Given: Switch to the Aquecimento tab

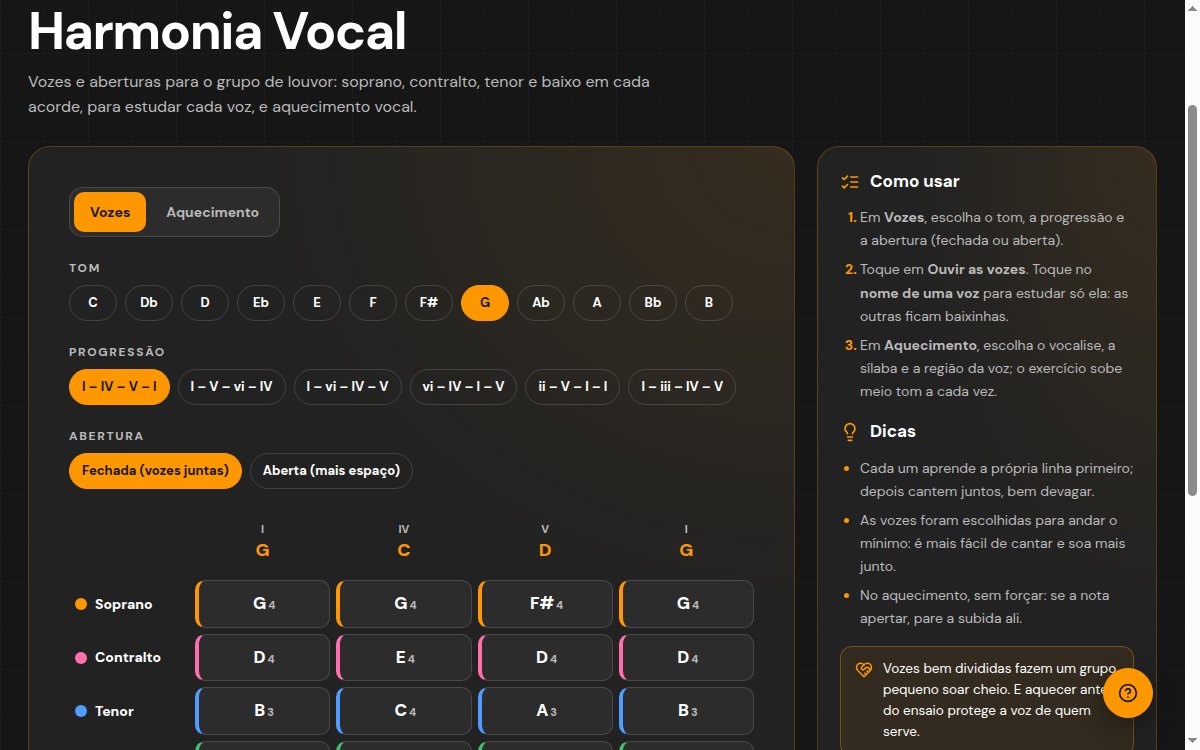Looking at the screenshot, I should tap(212, 212).
